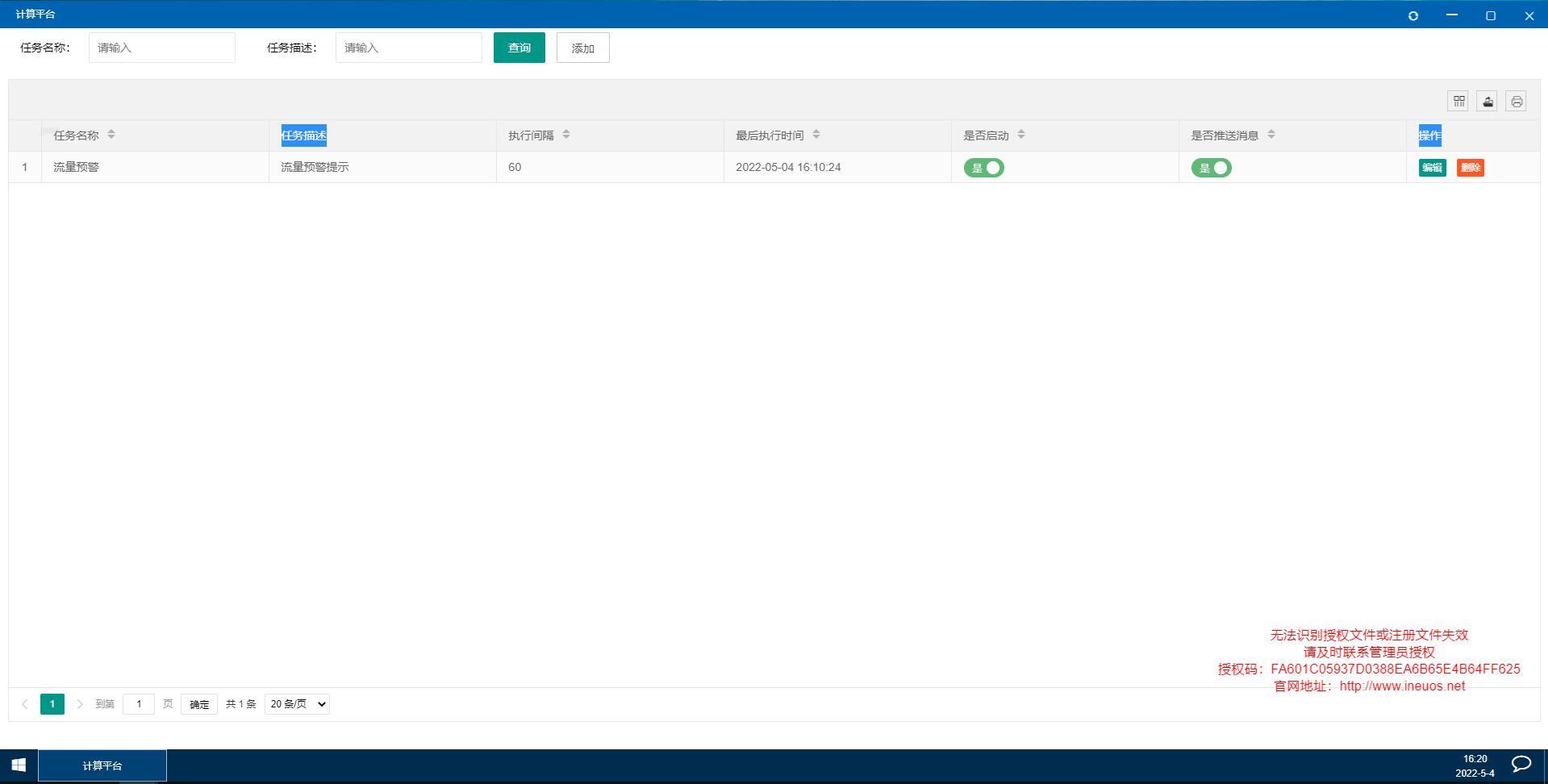
Task: Open the column filter icon
Action: pyautogui.click(x=1458, y=101)
